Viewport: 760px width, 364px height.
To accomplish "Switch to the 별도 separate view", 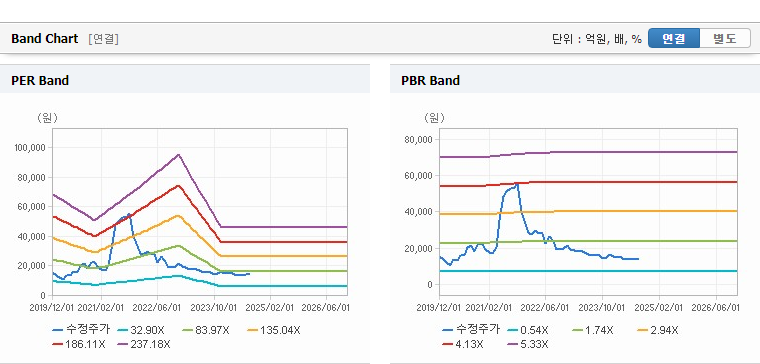I will [x=725, y=38].
